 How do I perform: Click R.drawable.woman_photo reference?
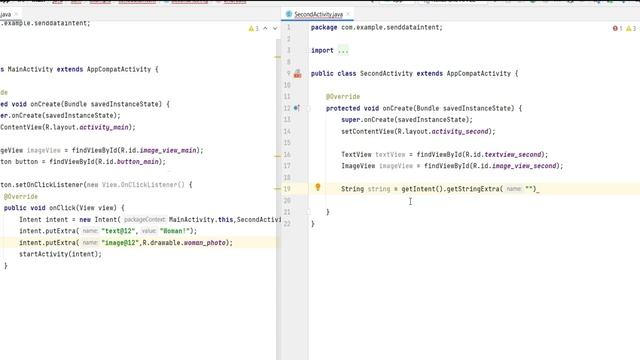[x=184, y=243]
